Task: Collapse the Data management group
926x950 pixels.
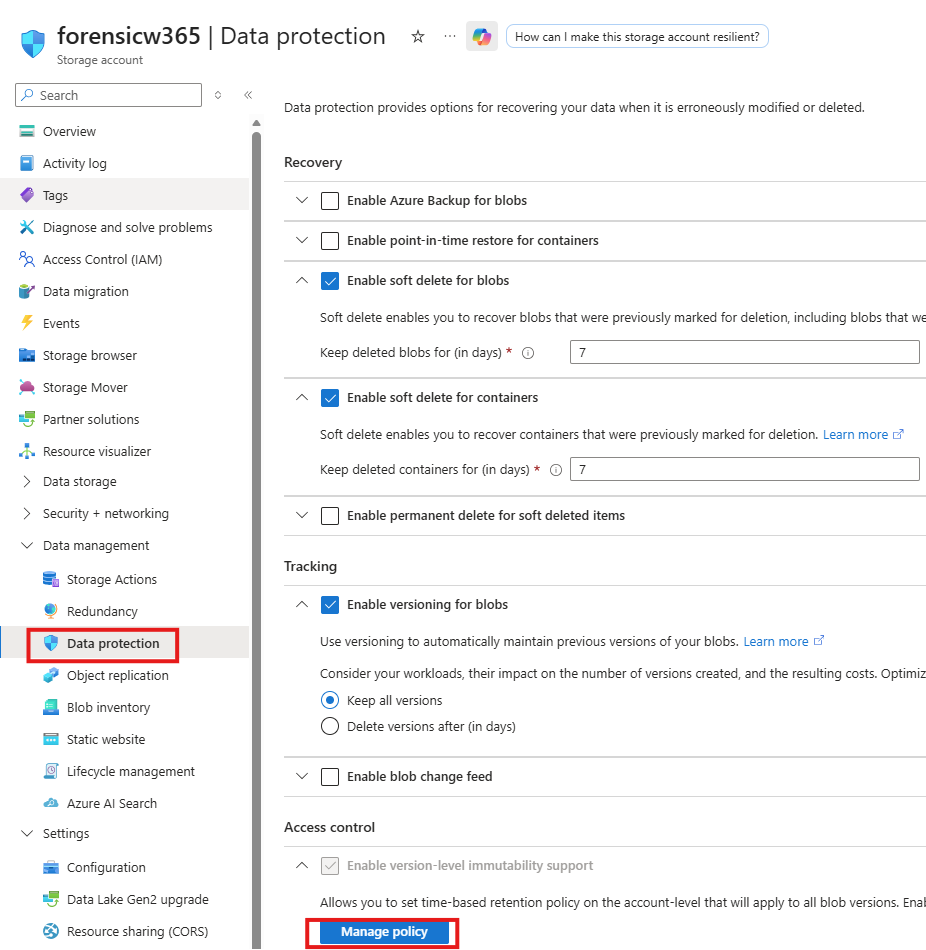Action: click(x=27, y=545)
